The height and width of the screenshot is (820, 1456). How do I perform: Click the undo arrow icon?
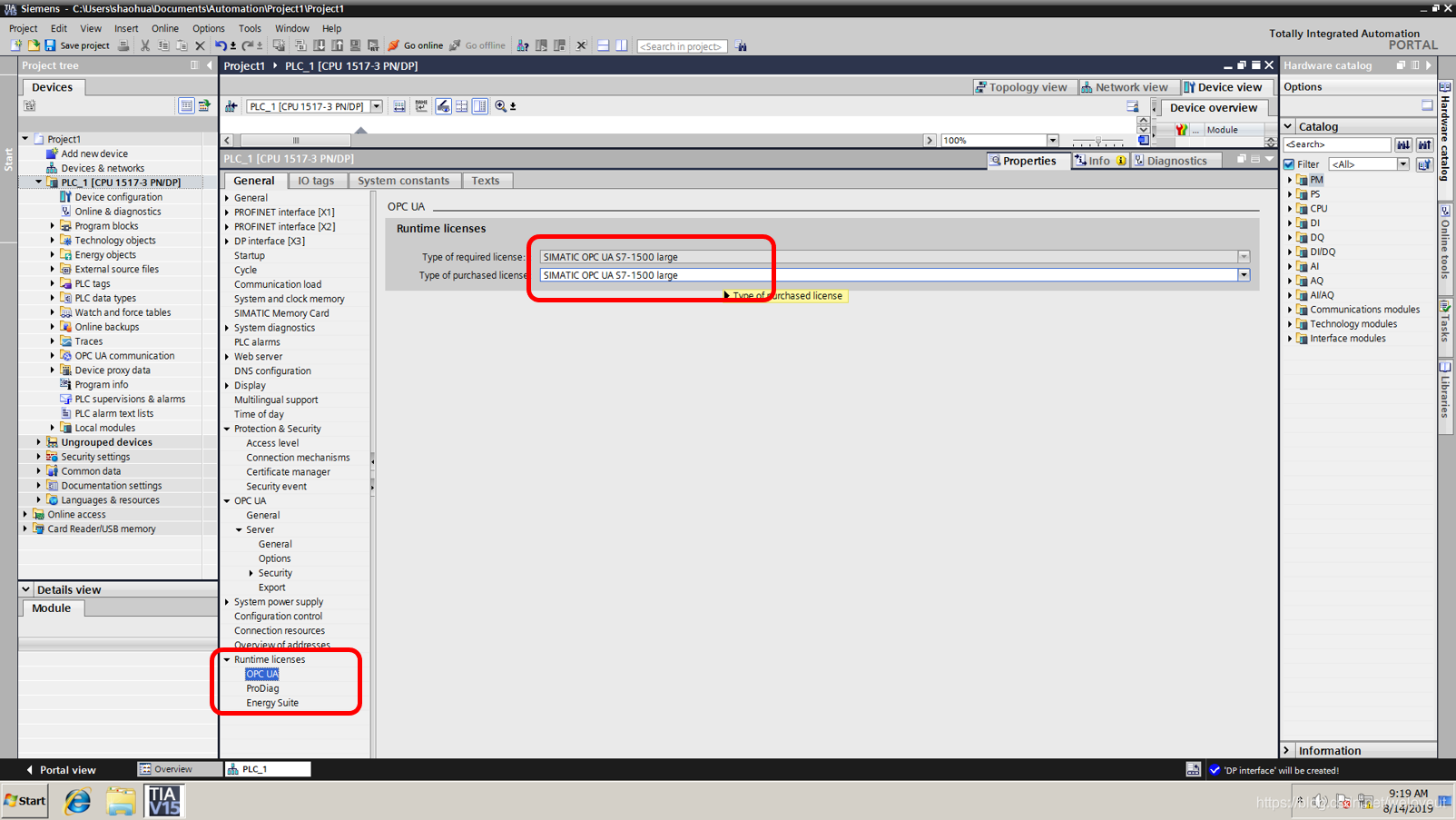pyautogui.click(x=221, y=45)
